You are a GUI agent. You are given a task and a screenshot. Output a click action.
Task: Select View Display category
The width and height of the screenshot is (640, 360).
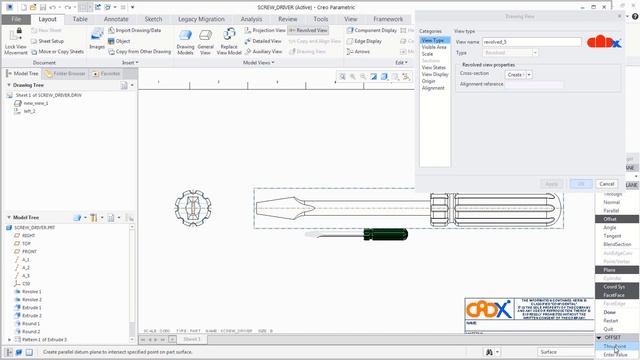tap(435, 74)
